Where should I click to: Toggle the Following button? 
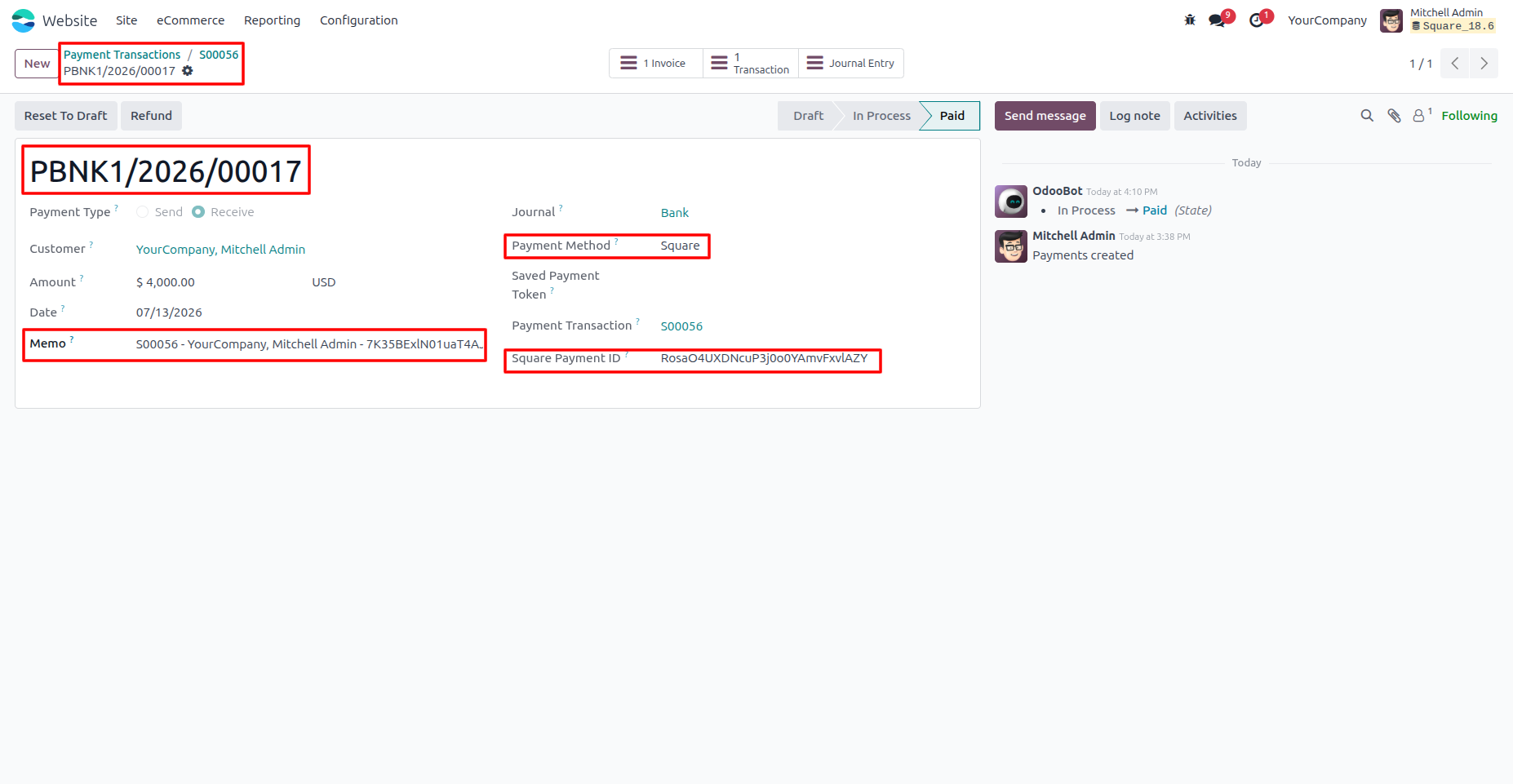tap(1469, 116)
